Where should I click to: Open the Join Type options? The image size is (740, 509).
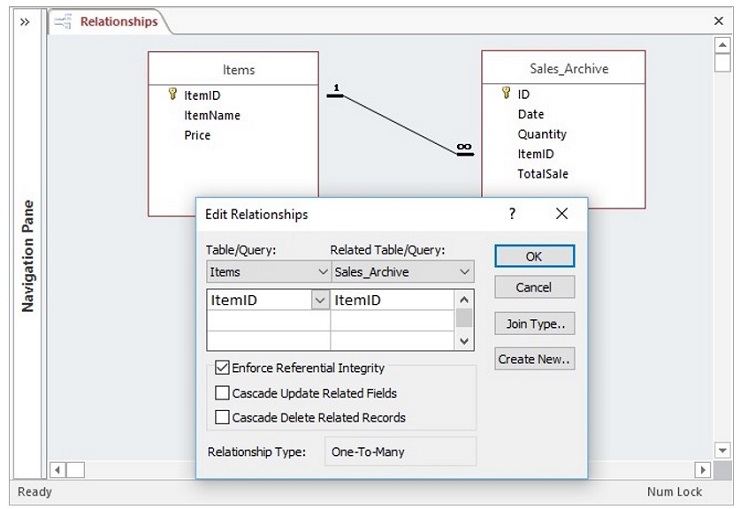click(534, 323)
